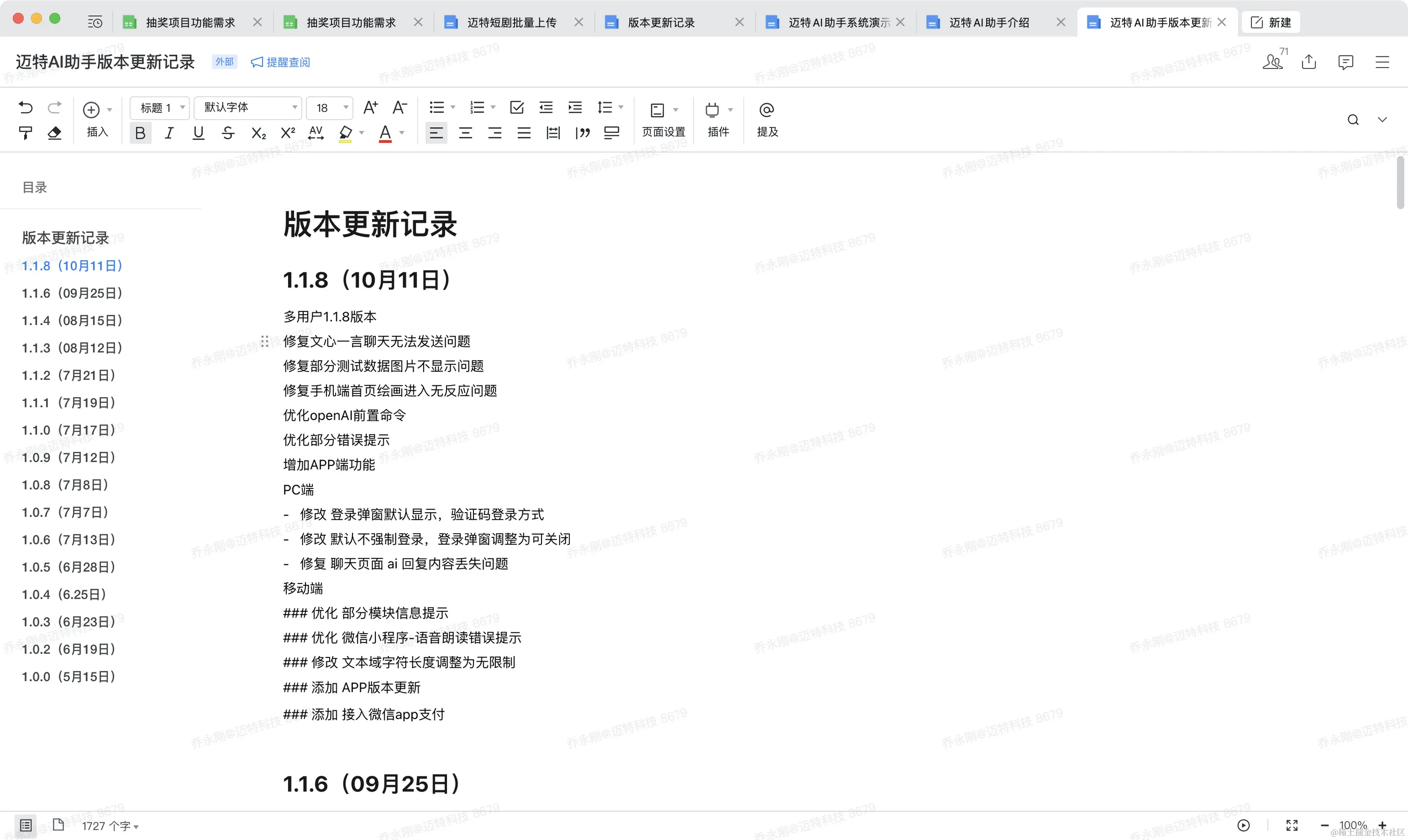
Task: Select the format painter tool
Action: click(26, 133)
